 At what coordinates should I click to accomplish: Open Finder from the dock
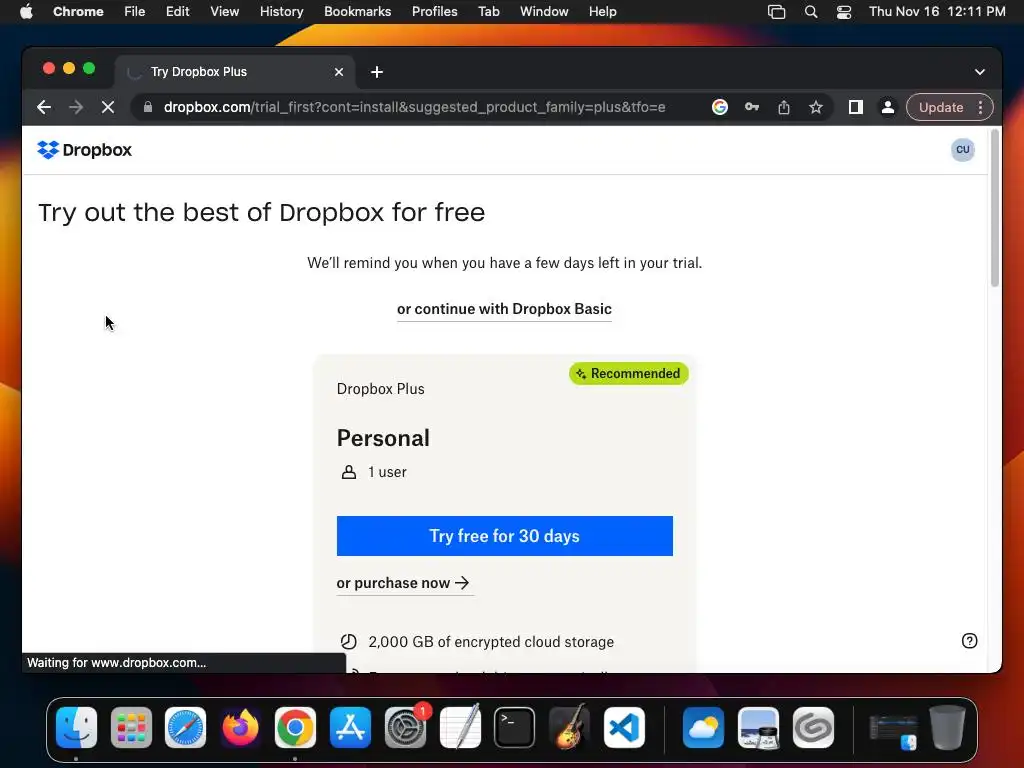(x=76, y=728)
